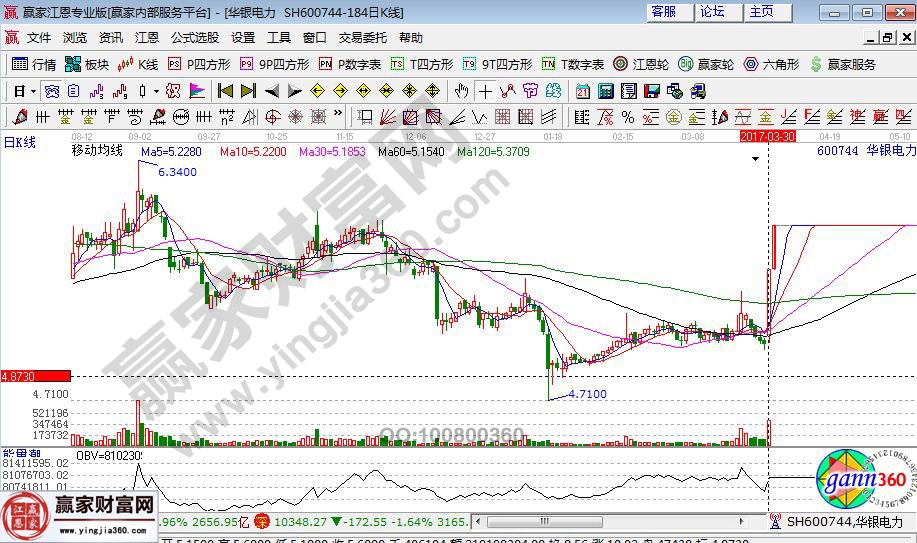This screenshot has width=917, height=543.
Task: Click the calendar date icon
Action: point(582,91)
